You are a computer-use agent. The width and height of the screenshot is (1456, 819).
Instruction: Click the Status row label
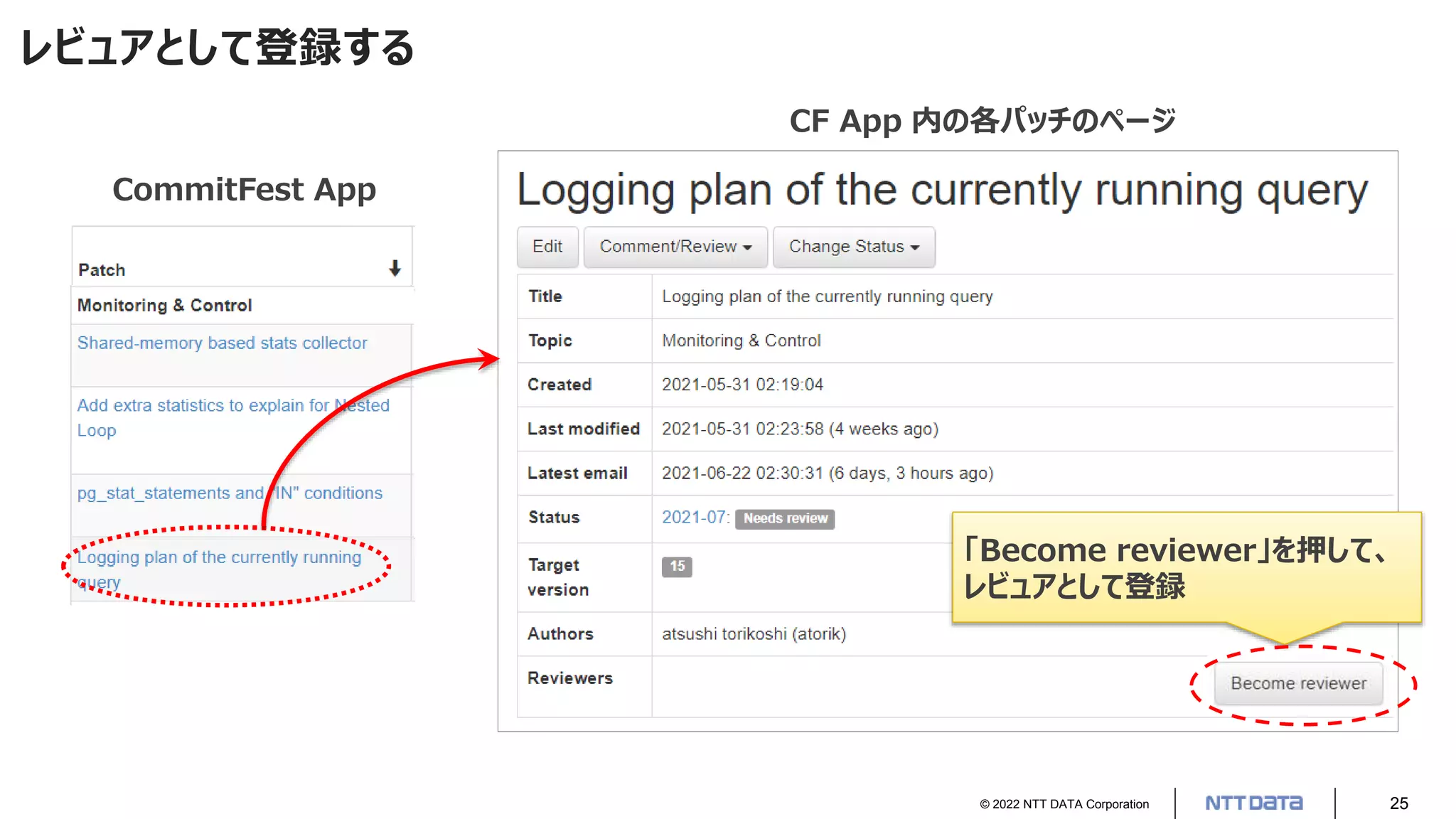(x=554, y=518)
